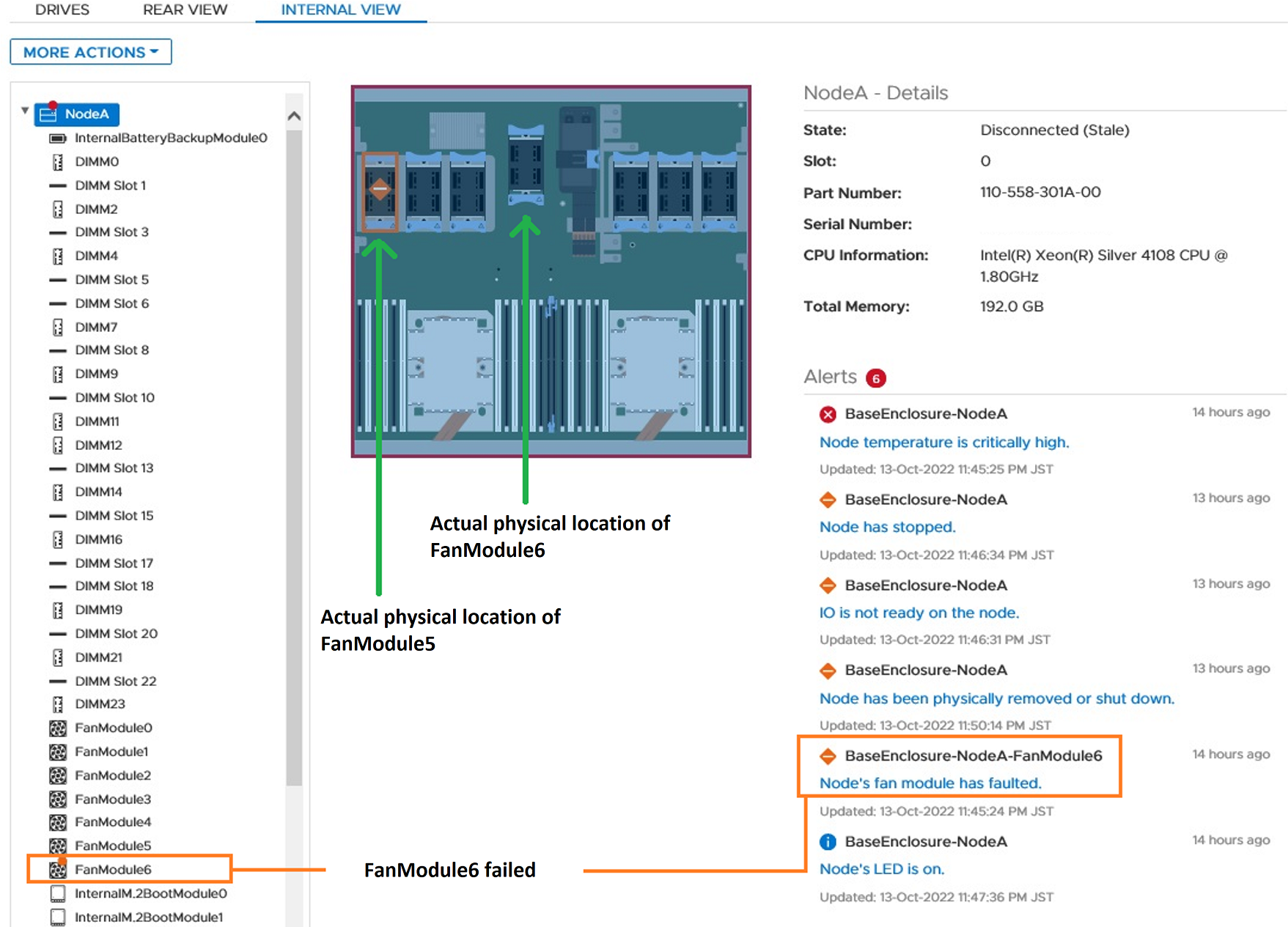Click the red Alerts count badge
This screenshot has height=927, width=1288.
[875, 378]
